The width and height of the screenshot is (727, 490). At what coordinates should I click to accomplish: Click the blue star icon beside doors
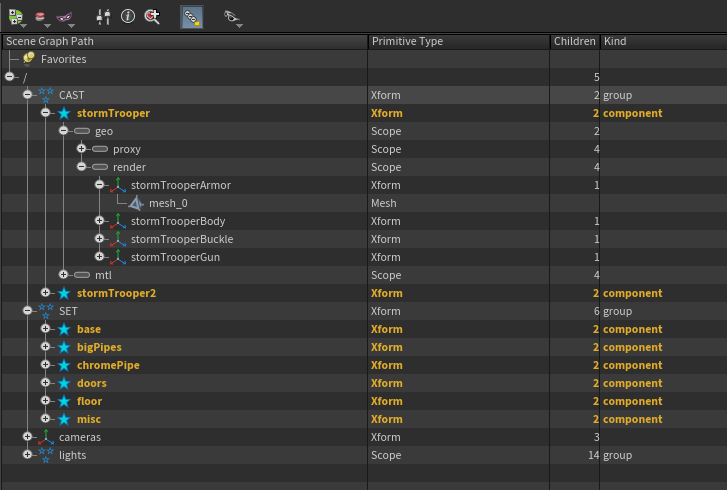tap(64, 383)
